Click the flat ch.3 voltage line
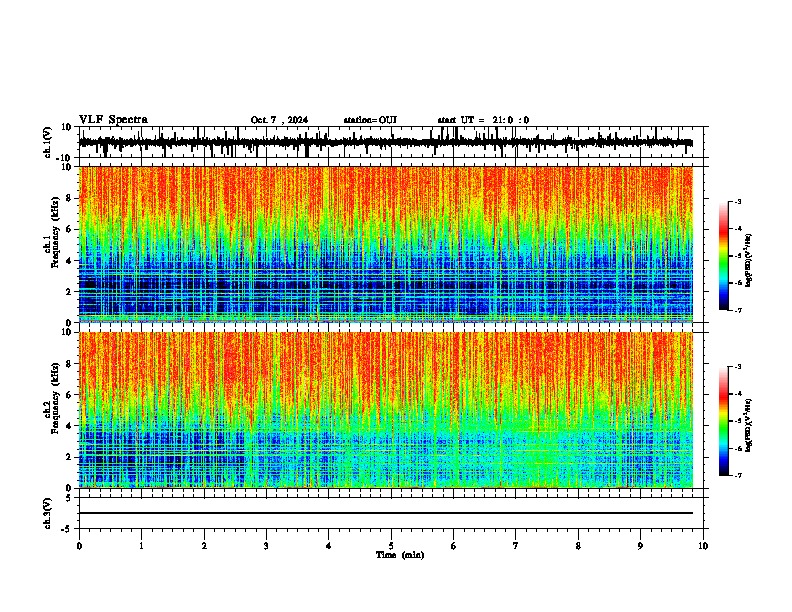 [x=385, y=513]
